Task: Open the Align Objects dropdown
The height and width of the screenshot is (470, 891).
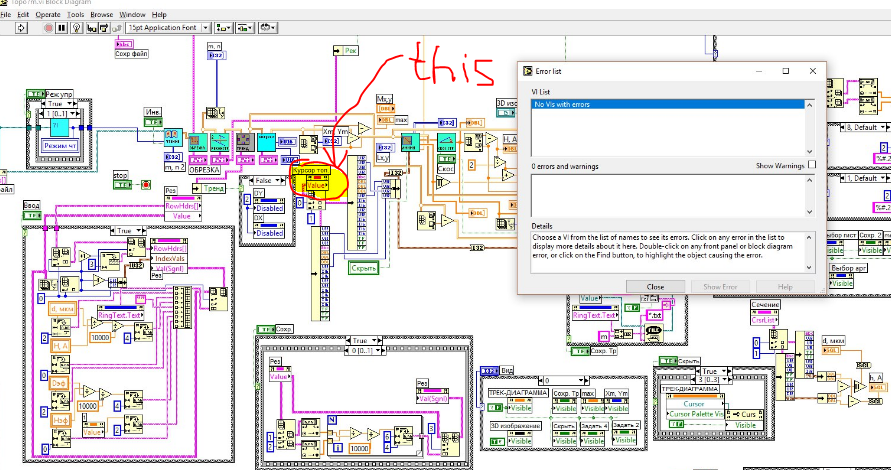Action: click(224, 27)
